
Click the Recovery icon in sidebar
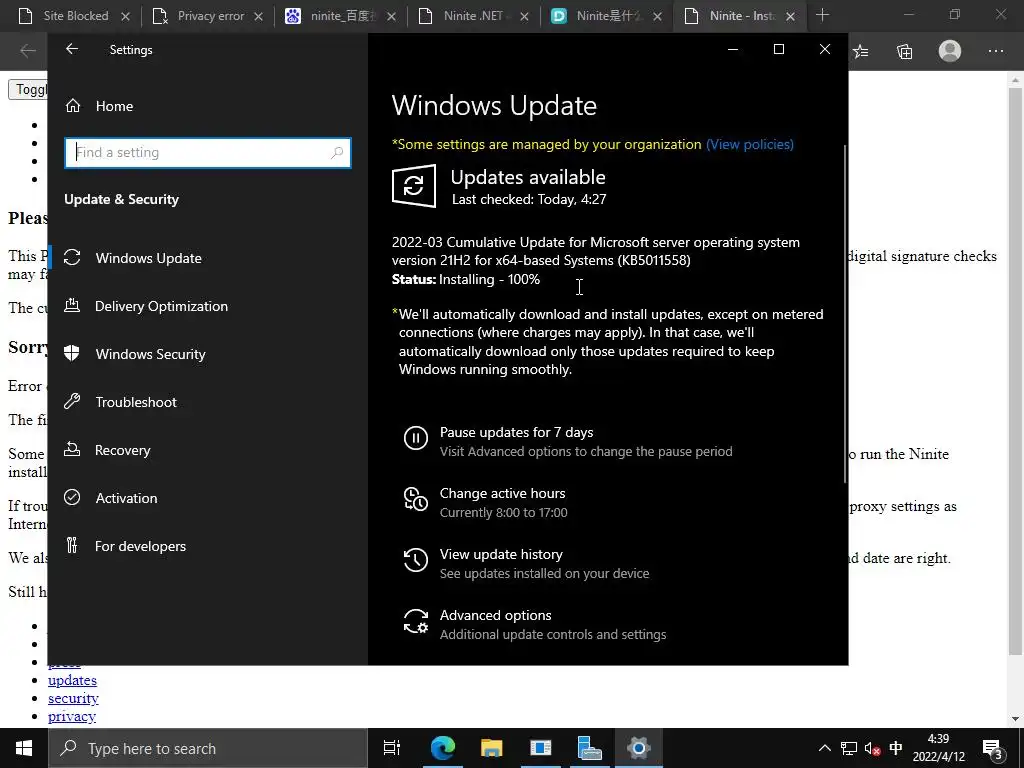[72, 449]
